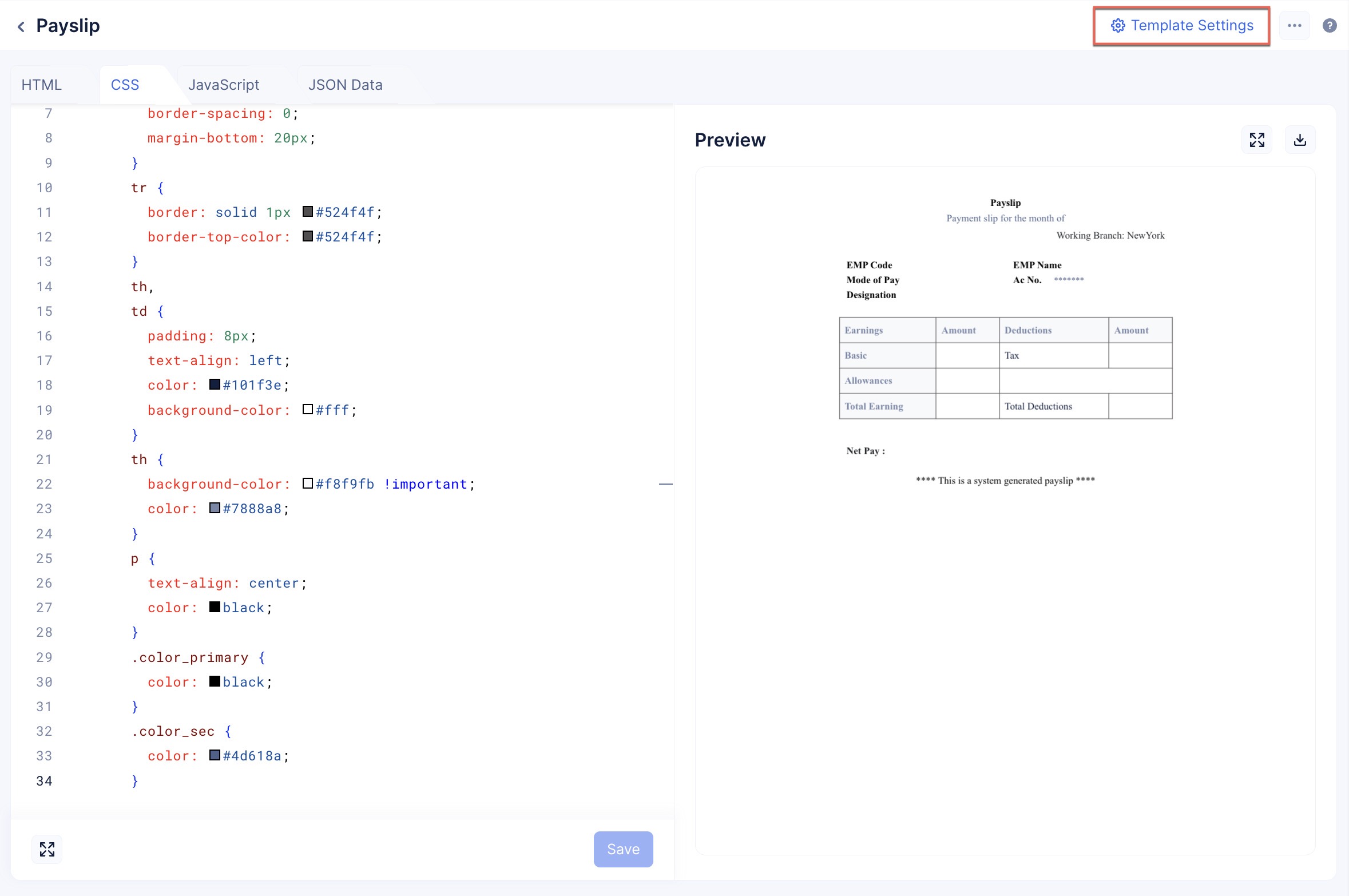The image size is (1349, 896).
Task: Open the JavaScript tab
Action: (x=224, y=84)
